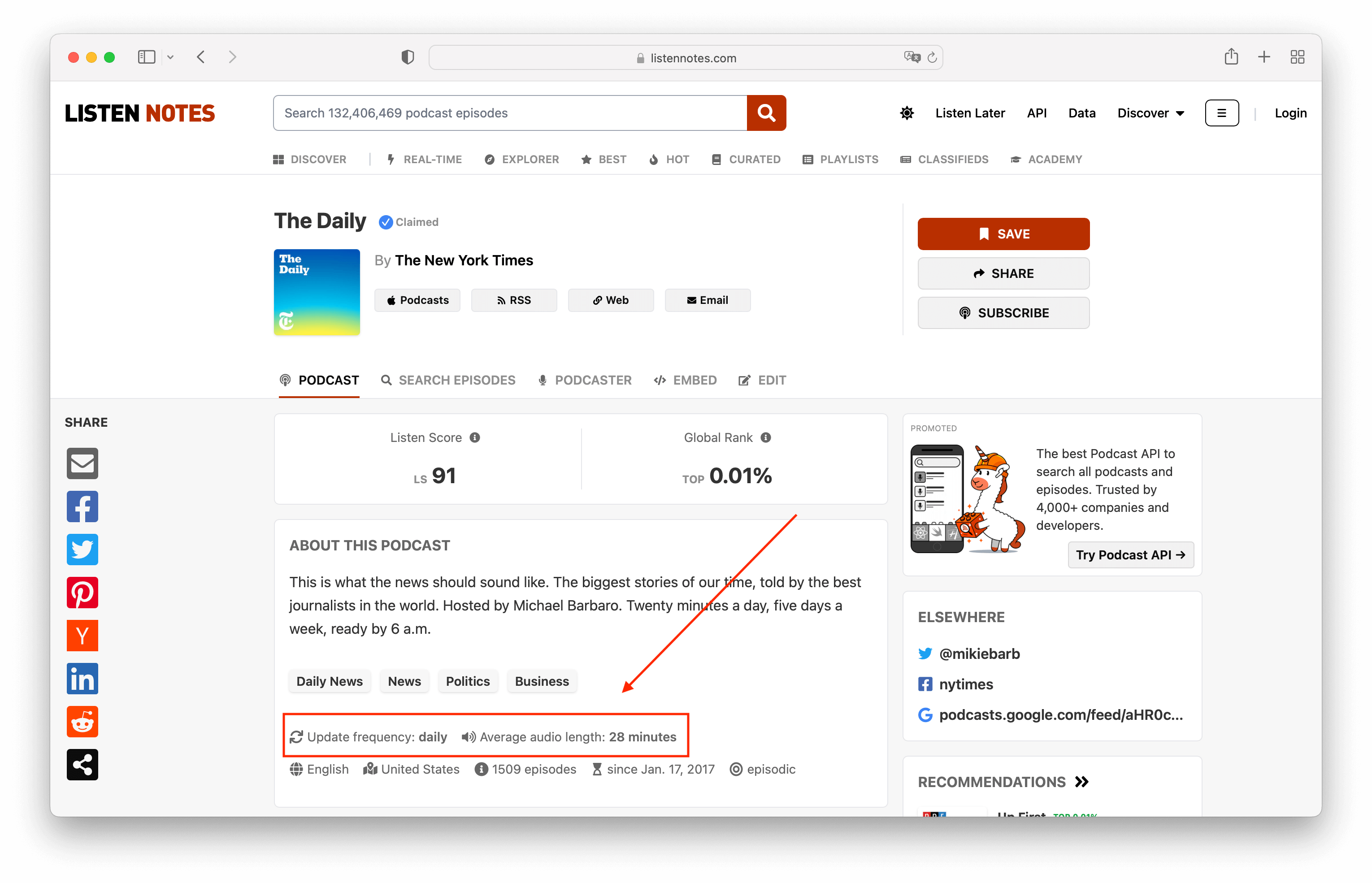
Task: Click the Share button in right panel
Action: coord(1003,273)
